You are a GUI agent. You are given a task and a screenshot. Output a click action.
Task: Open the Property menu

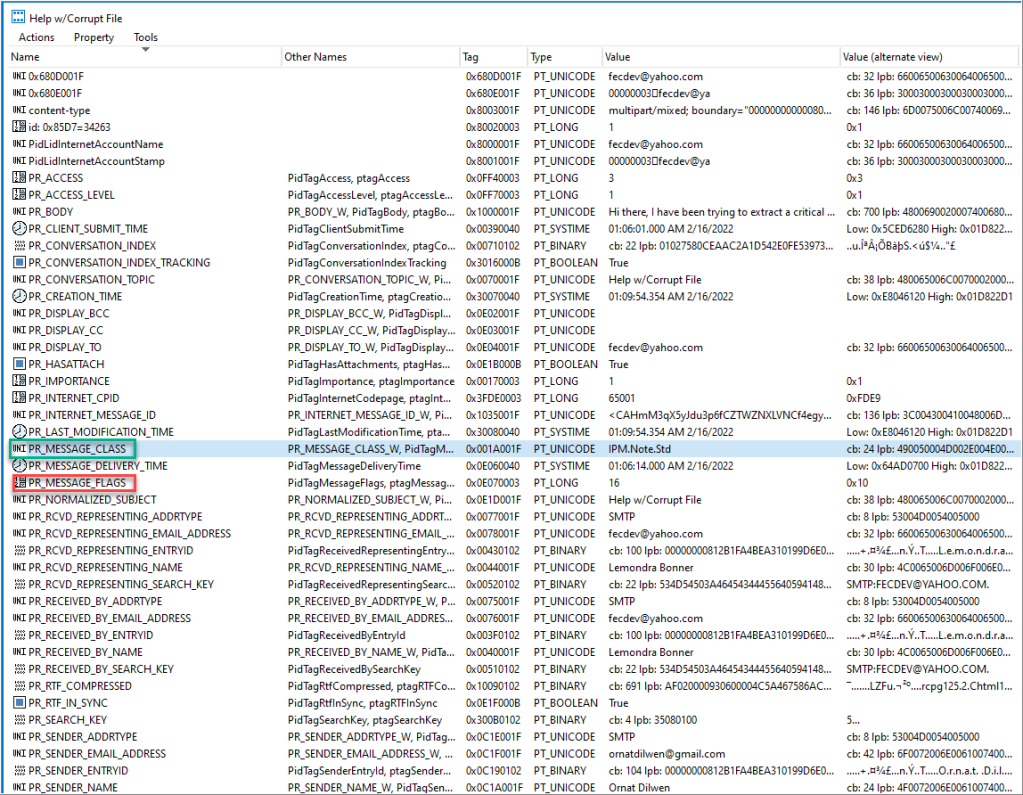click(94, 38)
